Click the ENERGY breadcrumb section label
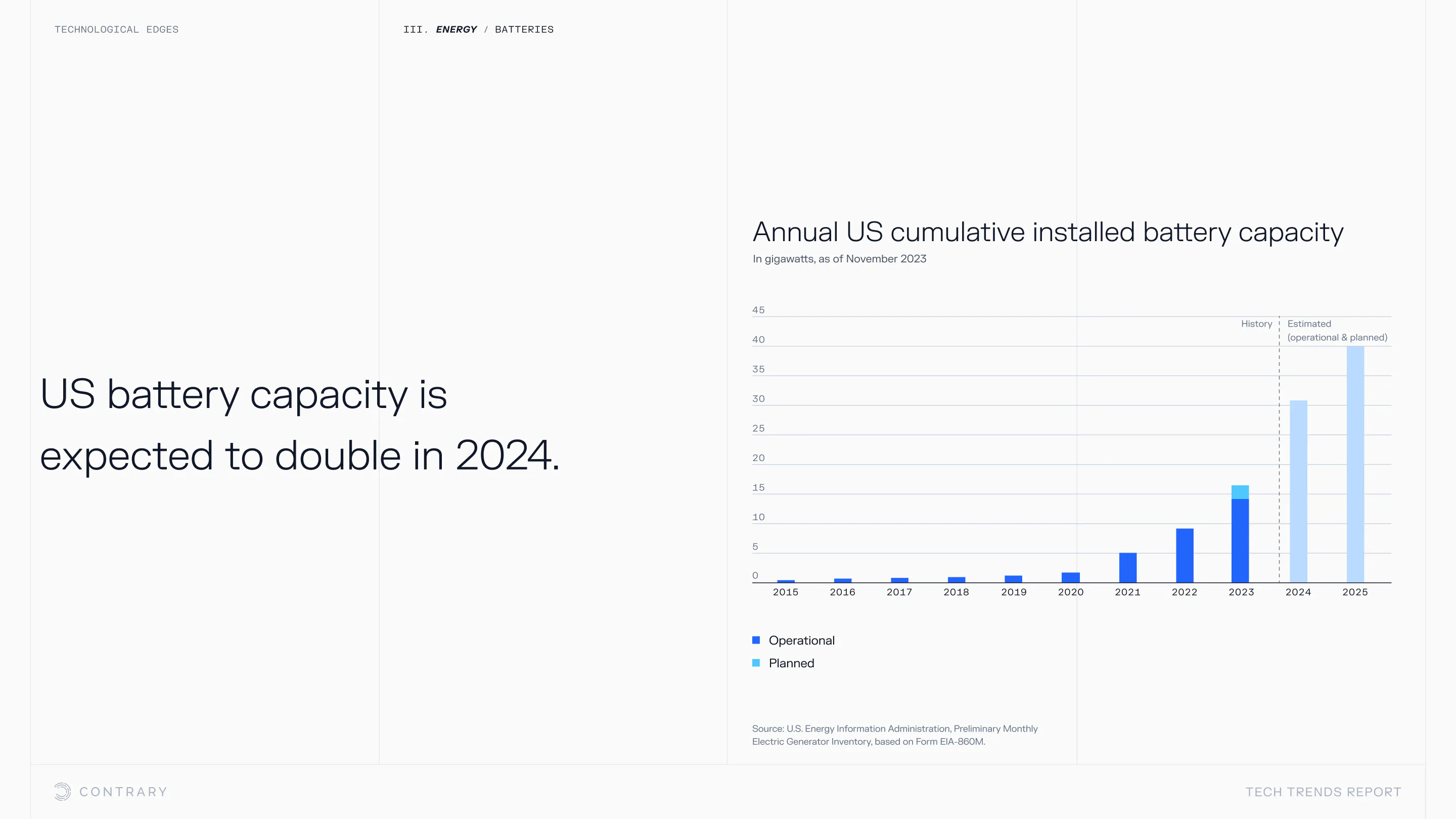Viewport: 1456px width, 819px height. point(456,29)
